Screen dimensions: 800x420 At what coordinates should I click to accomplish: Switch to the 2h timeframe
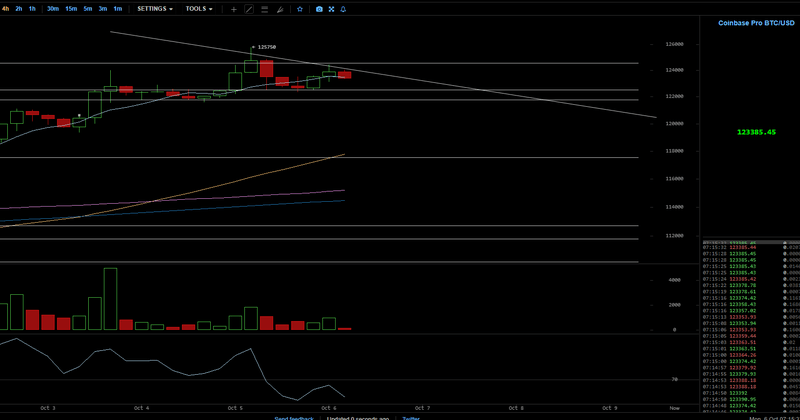point(19,9)
